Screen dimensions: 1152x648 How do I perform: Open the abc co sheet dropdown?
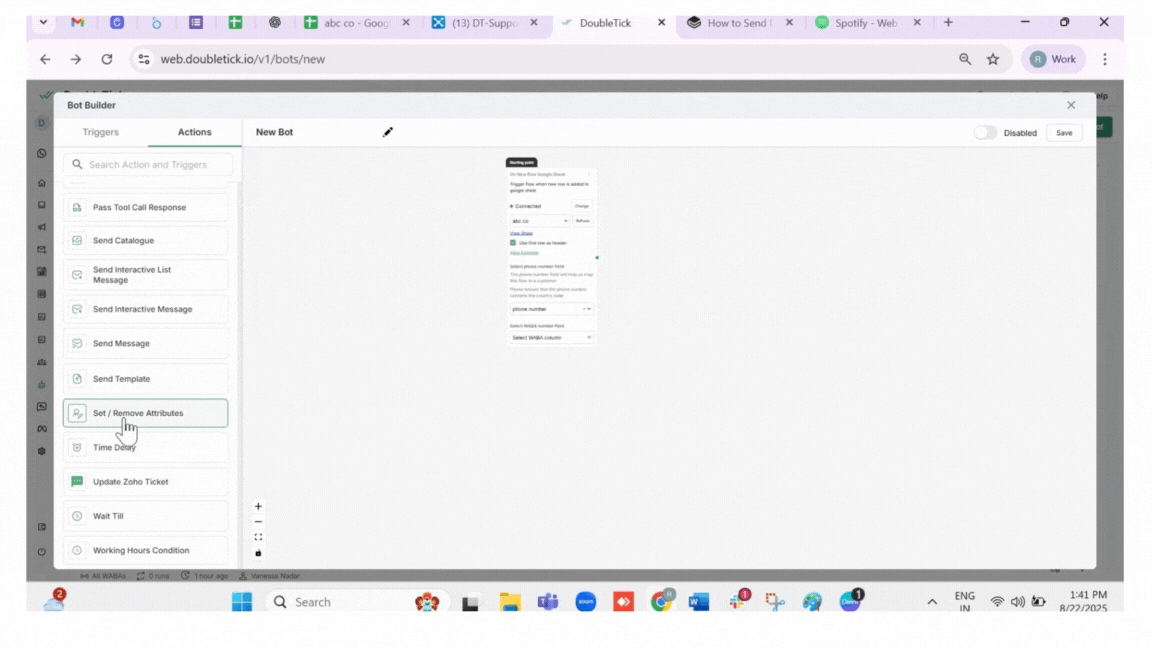pyautogui.click(x=539, y=221)
